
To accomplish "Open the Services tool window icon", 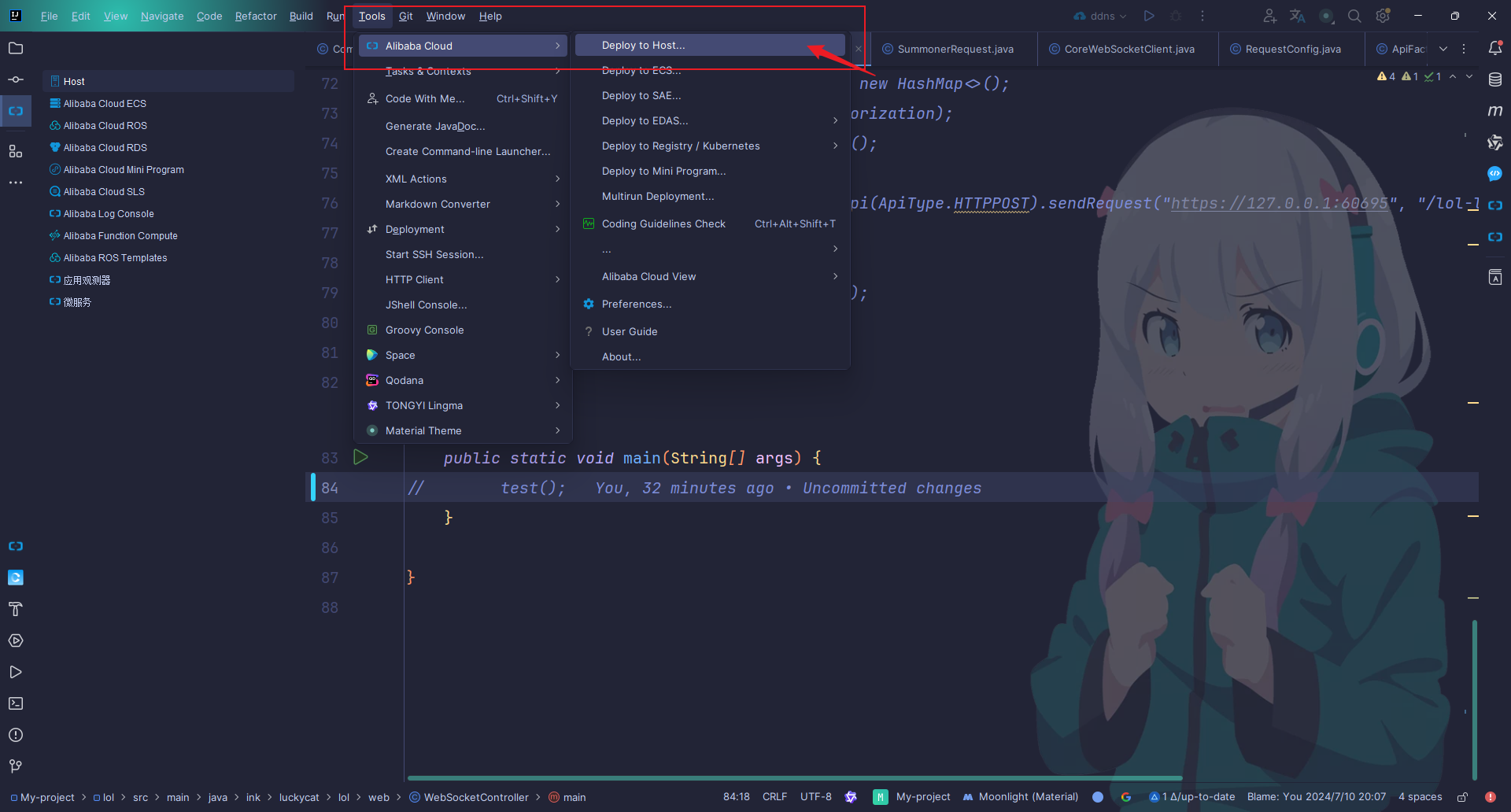I will coord(16,640).
